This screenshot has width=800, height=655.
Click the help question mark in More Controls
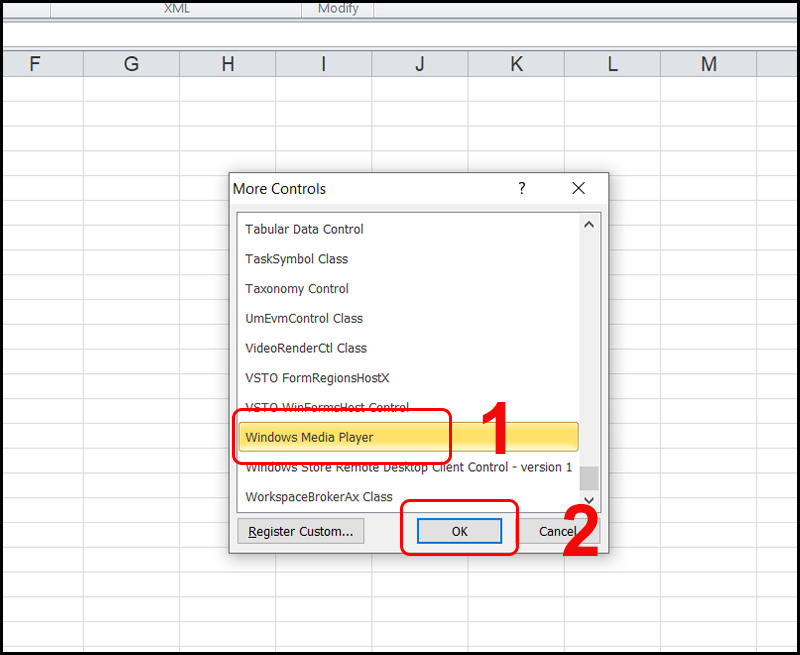tap(521, 188)
